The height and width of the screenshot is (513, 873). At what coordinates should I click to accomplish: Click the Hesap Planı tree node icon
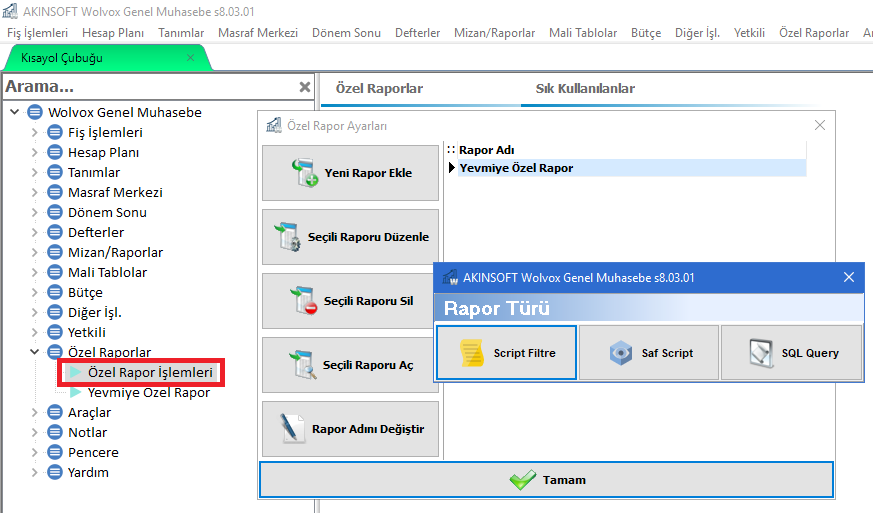point(55,152)
